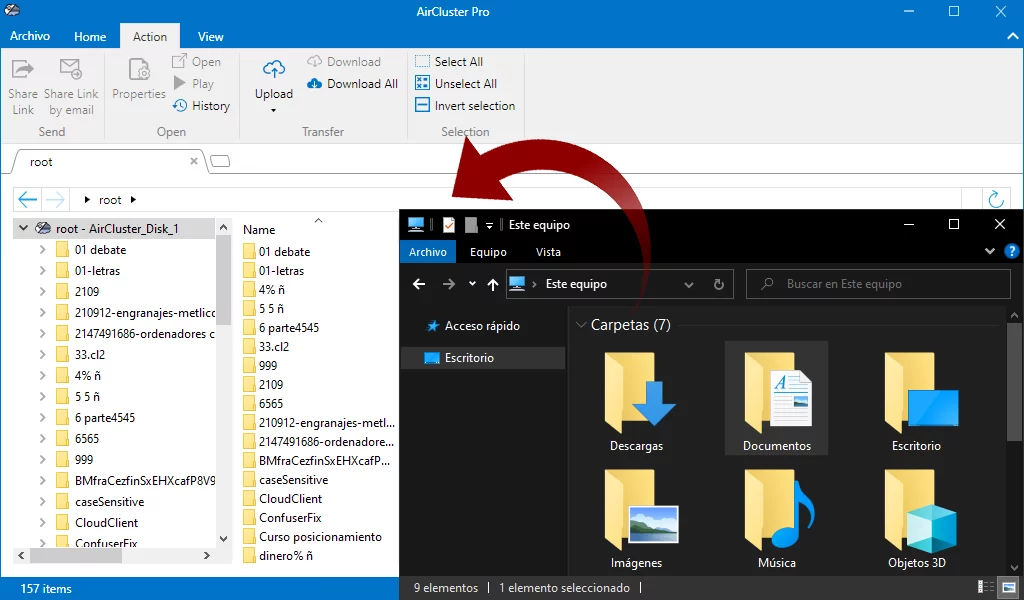Click the refresh icon in AirCluster
The width and height of the screenshot is (1024, 600).
point(995,199)
